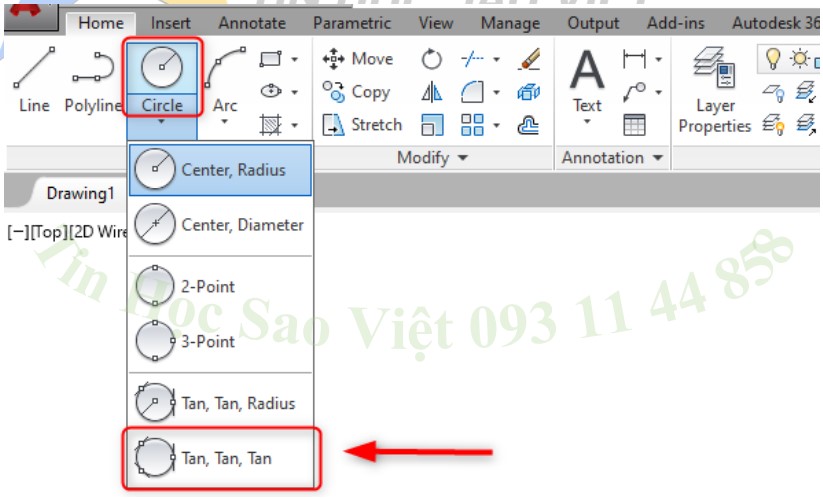
Task: Click the Rotate icon
Action: [431, 59]
